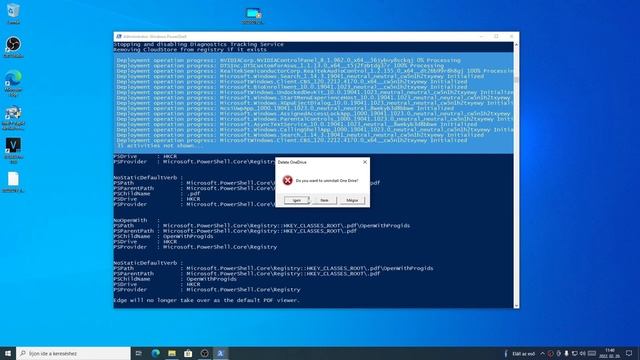Click the microphone tray icon
The height and width of the screenshot is (360, 640).
coord(567,353)
